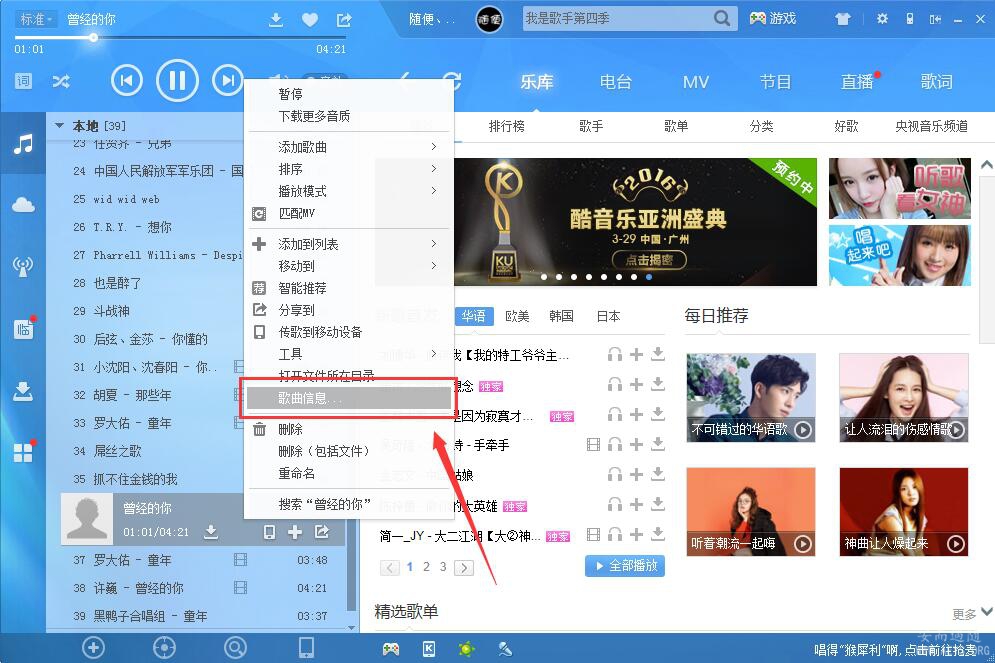Choose 暂停 from context menu
Screen dimensions: 995x663
(349, 94)
